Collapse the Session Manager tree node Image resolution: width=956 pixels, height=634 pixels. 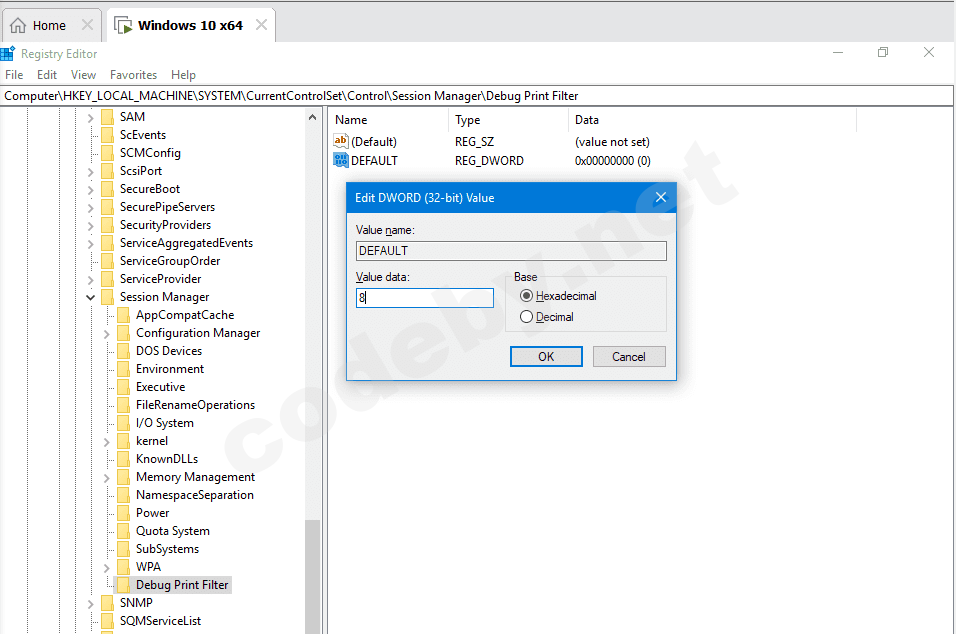pos(91,297)
